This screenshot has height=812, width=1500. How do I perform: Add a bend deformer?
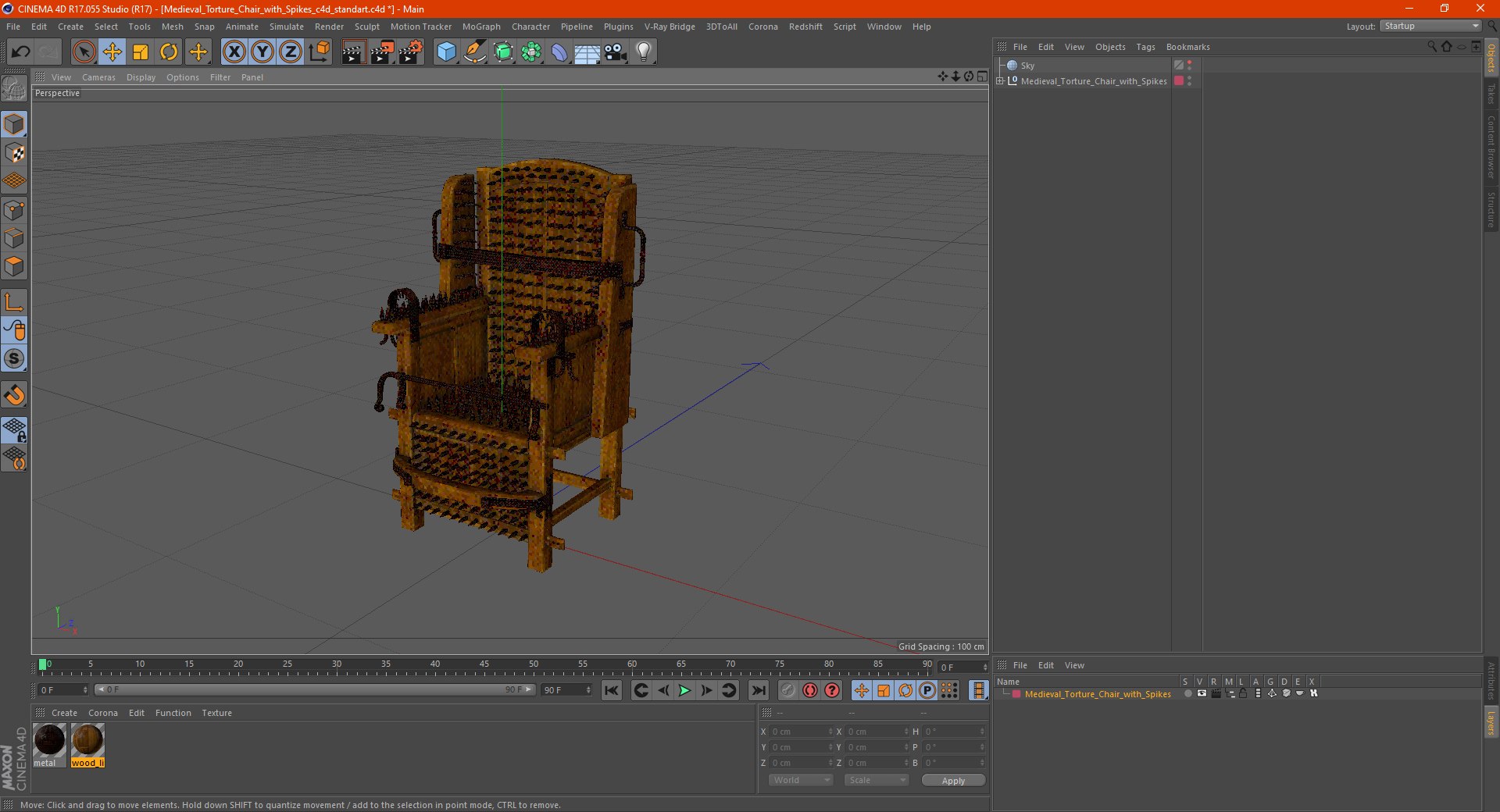click(x=559, y=52)
